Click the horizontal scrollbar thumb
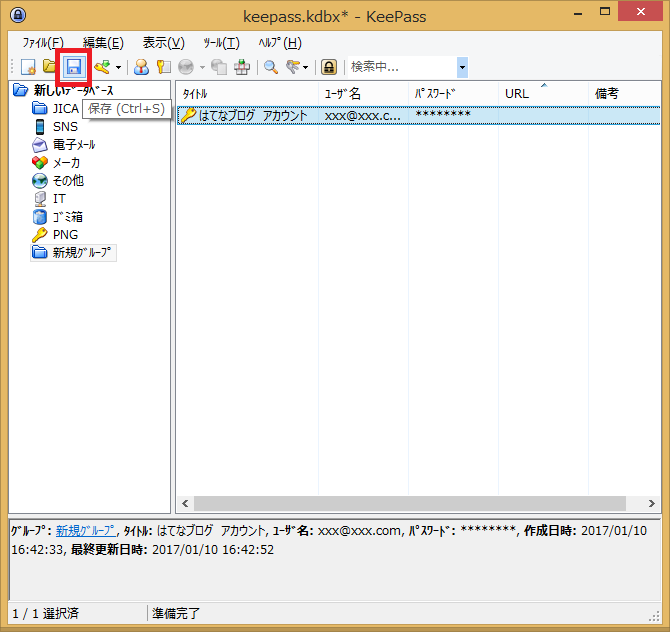The image size is (670, 632). coord(410,503)
